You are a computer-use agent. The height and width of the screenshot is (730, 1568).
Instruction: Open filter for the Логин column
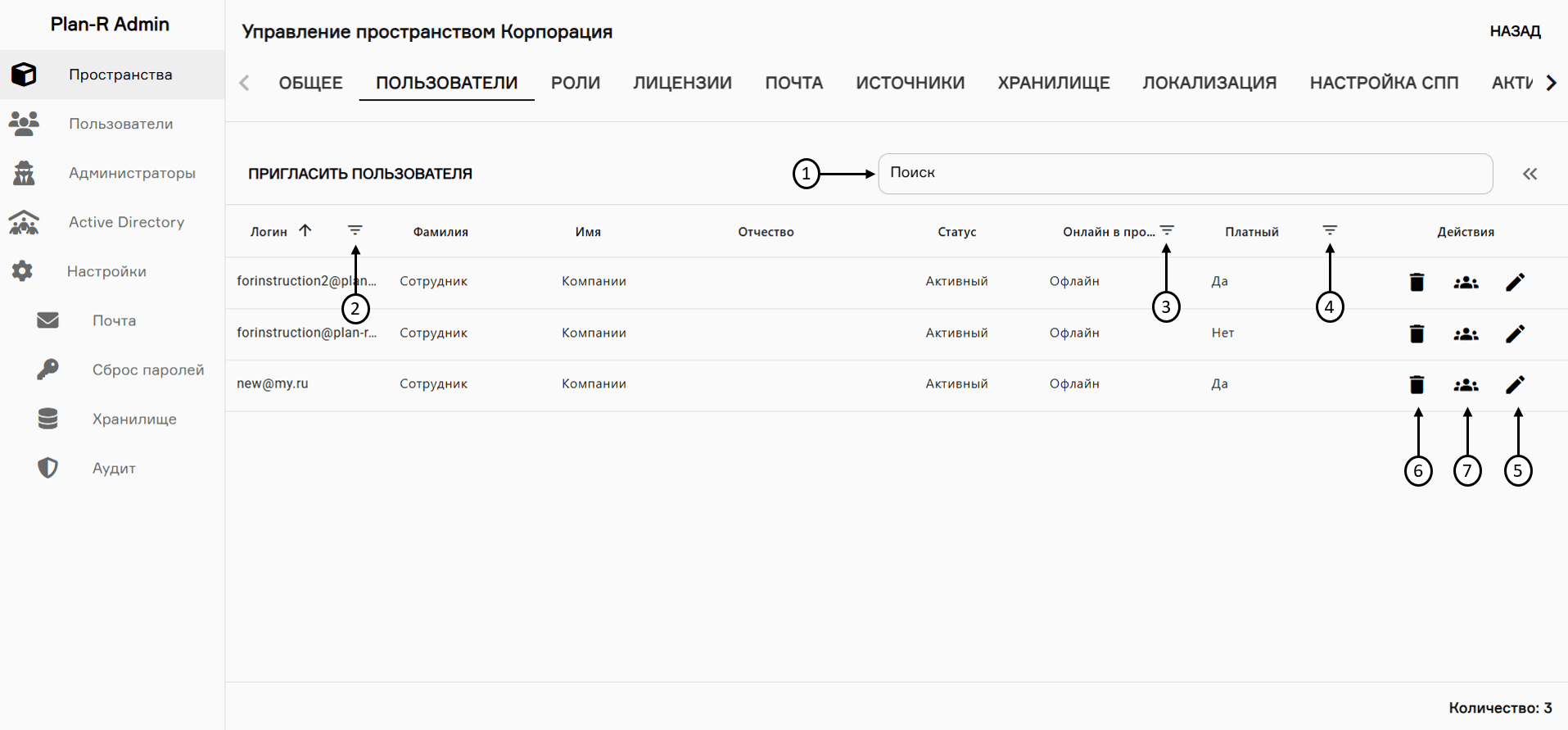[x=355, y=231]
